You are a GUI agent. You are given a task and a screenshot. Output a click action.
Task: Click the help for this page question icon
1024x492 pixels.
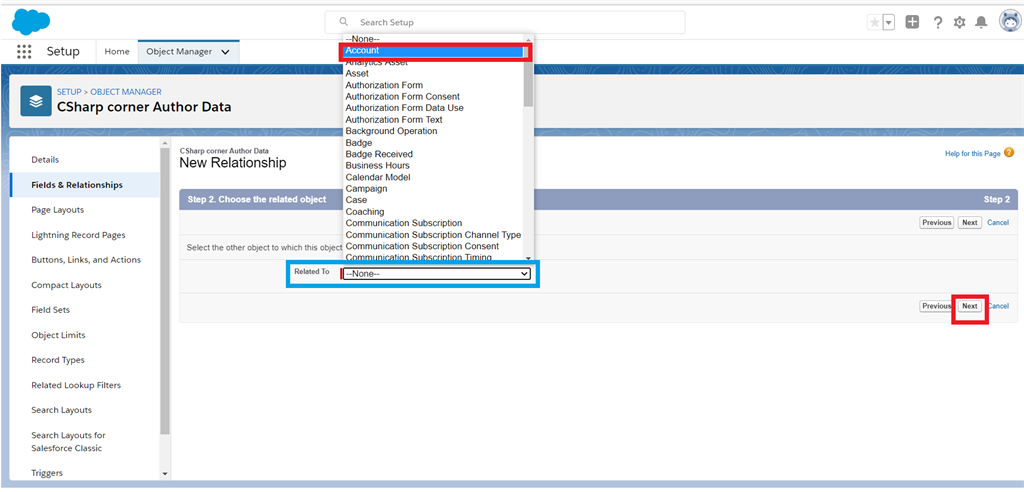point(1009,153)
